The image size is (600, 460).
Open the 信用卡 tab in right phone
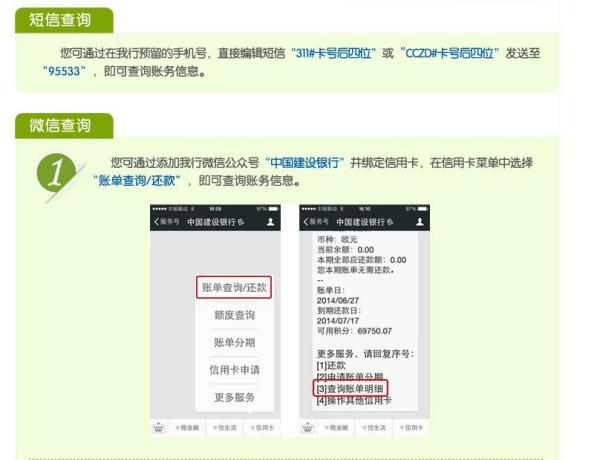pos(411,427)
